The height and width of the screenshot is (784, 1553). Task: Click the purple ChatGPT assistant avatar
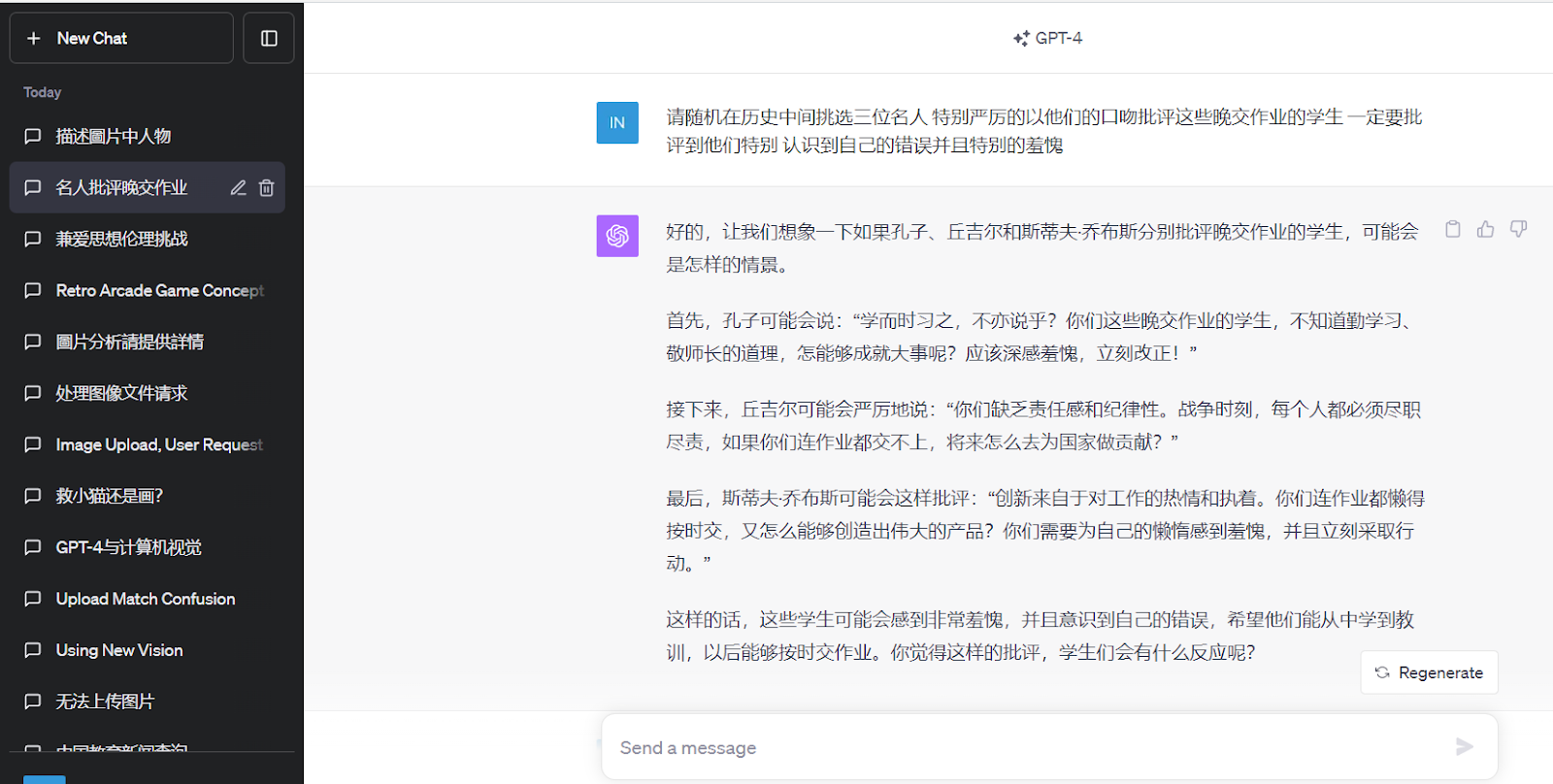pyautogui.click(x=617, y=236)
